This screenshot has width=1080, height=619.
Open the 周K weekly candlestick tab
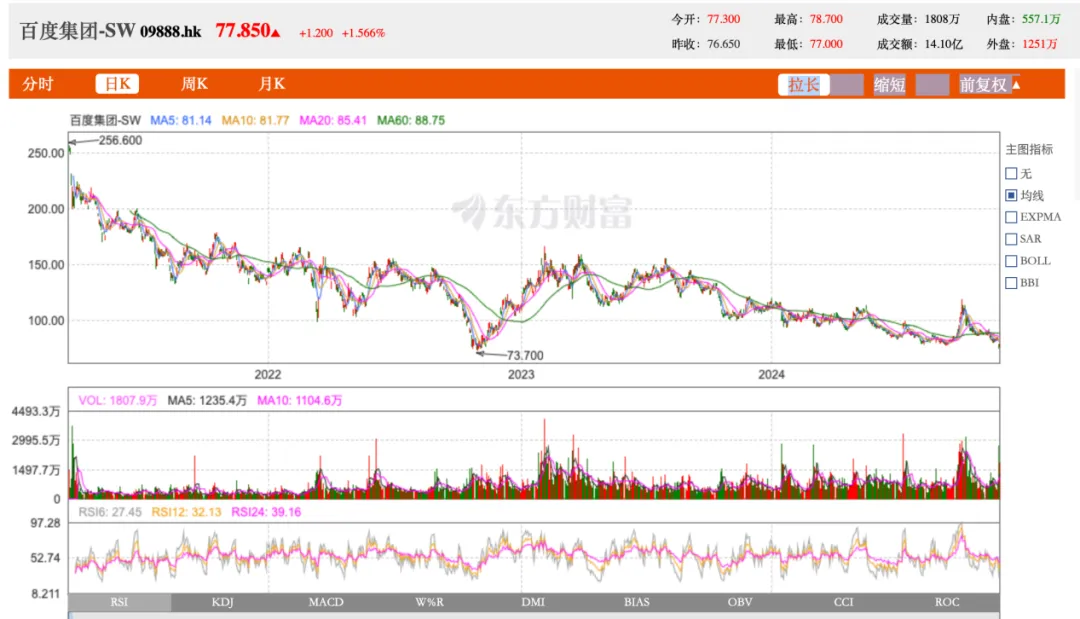point(194,84)
